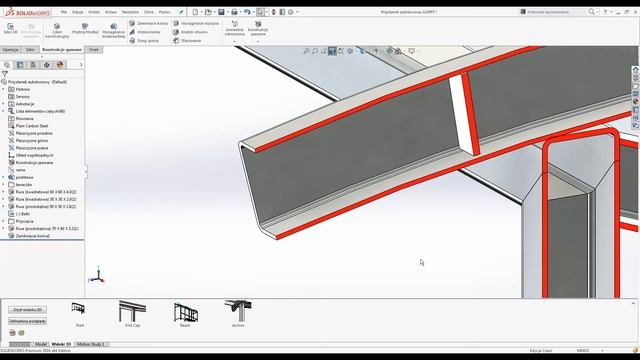Open the DimXpertManager panel tab
Image resolution: width=640 pixels, height=360 pixels.
[x=47, y=65]
